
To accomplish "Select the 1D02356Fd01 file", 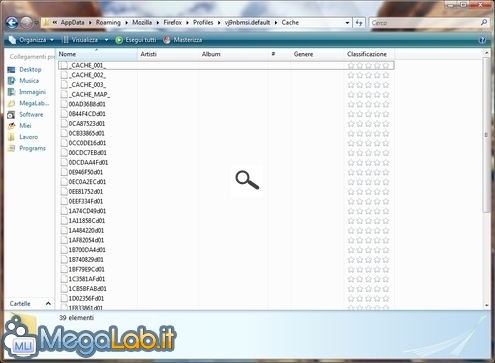I will point(86,298).
